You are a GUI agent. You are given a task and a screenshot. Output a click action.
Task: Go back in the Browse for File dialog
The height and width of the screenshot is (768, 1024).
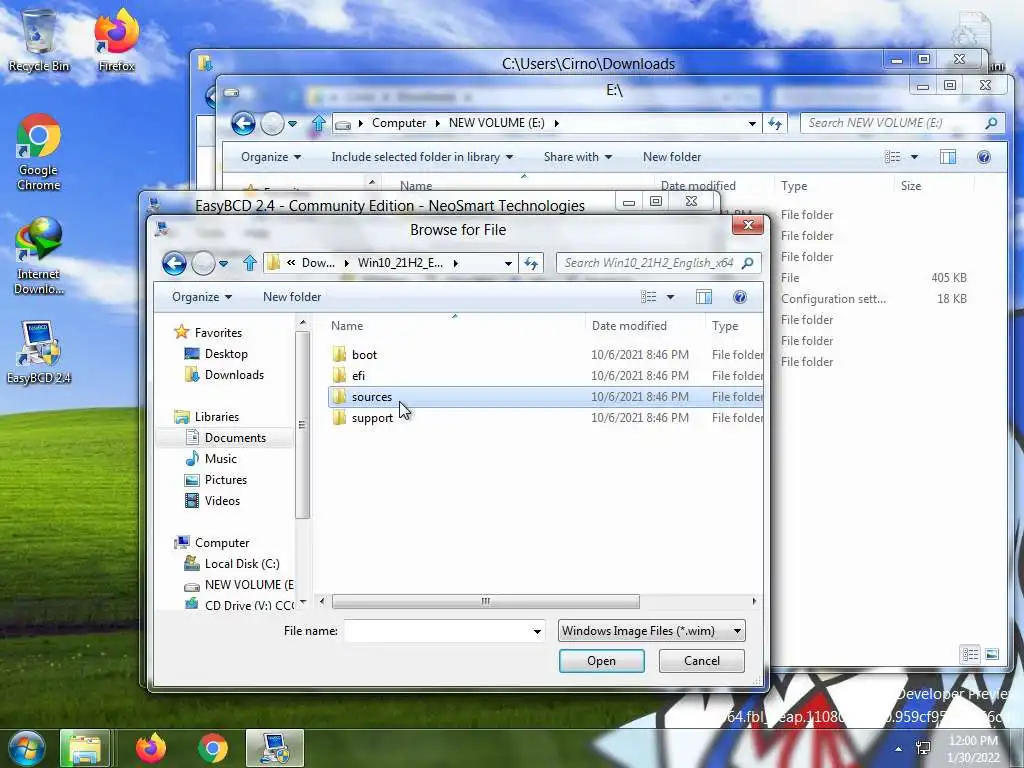click(x=174, y=263)
